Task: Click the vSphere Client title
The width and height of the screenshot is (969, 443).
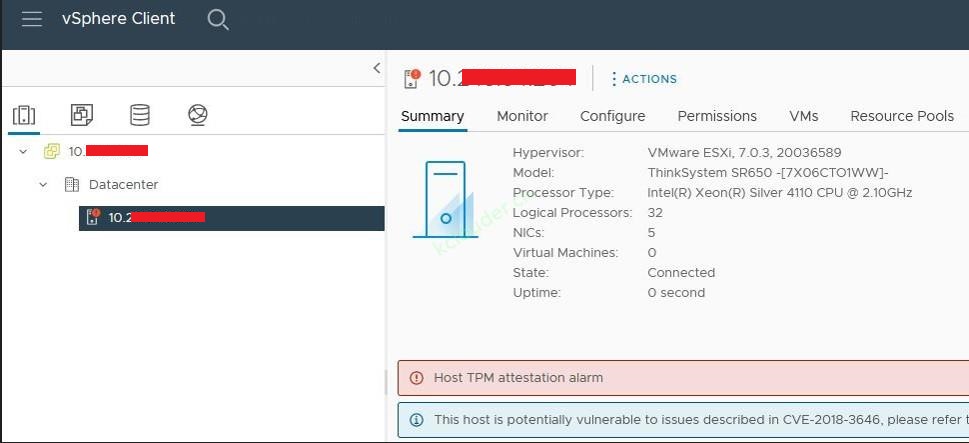Action: tap(119, 19)
